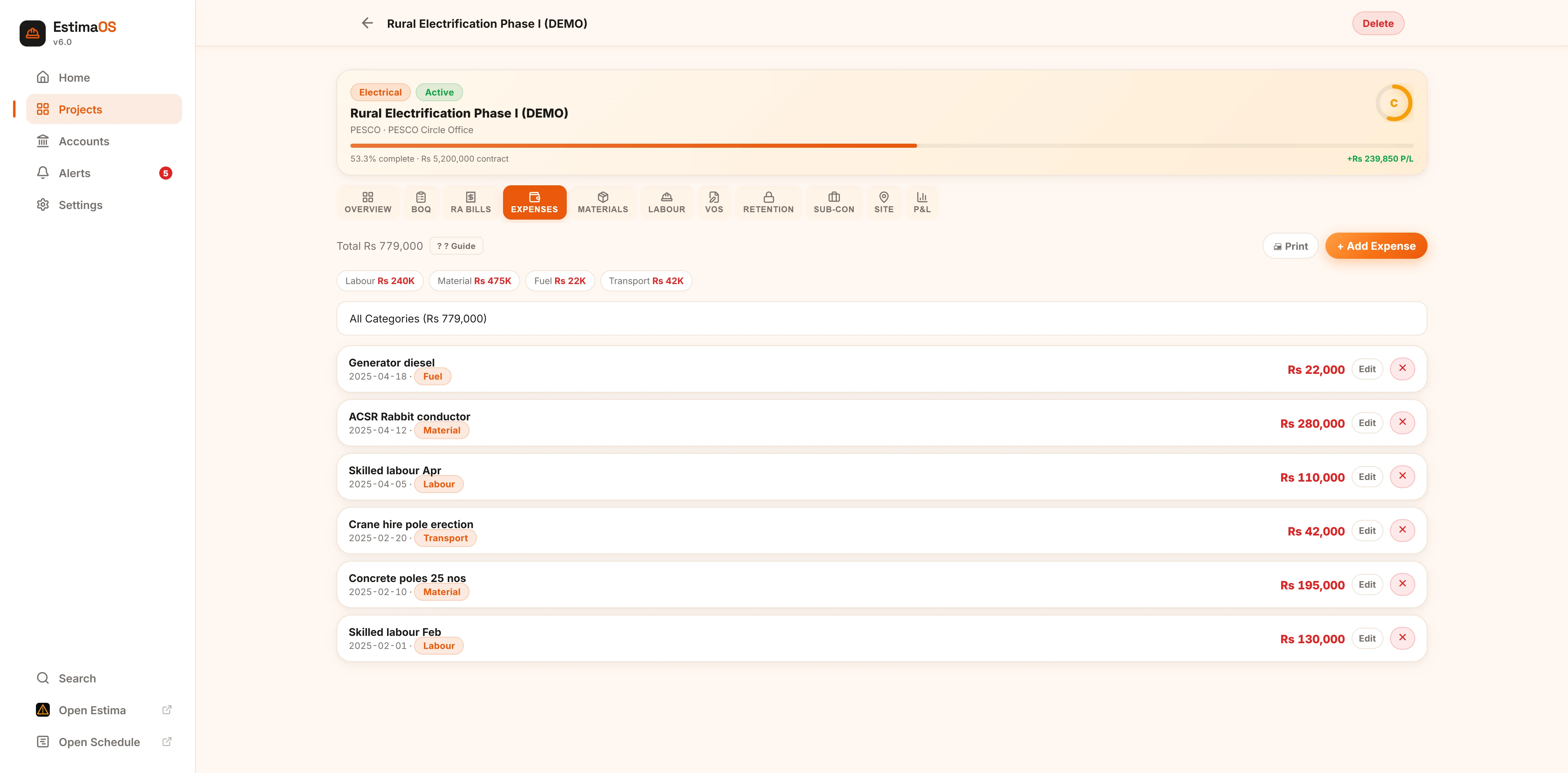Viewport: 1568px width, 773px height.
Task: Remove the ACSR Rabbit conductor expense with X
Action: [x=1402, y=423]
